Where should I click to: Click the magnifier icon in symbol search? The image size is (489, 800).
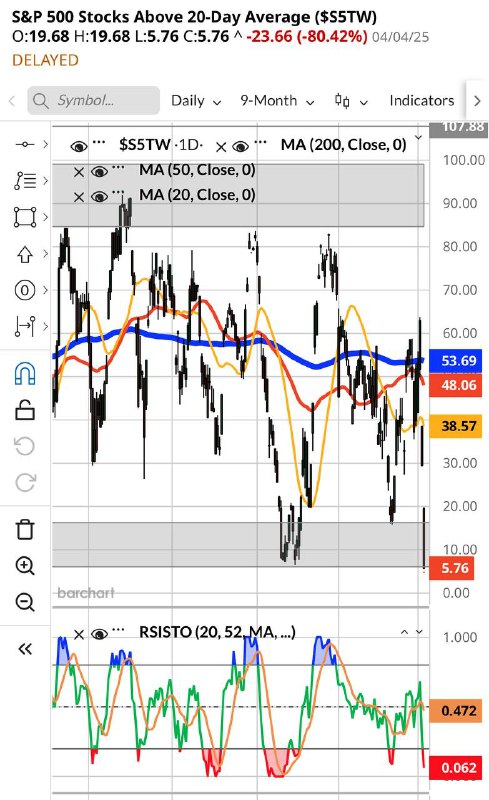click(x=40, y=101)
